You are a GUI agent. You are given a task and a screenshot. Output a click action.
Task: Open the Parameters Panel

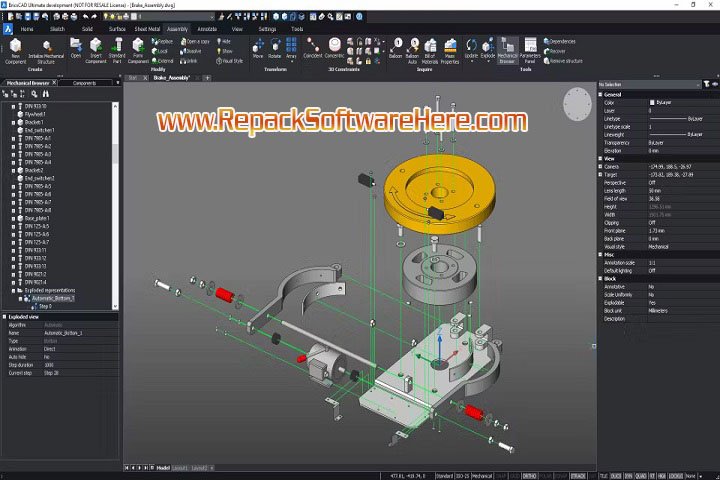tap(530, 51)
